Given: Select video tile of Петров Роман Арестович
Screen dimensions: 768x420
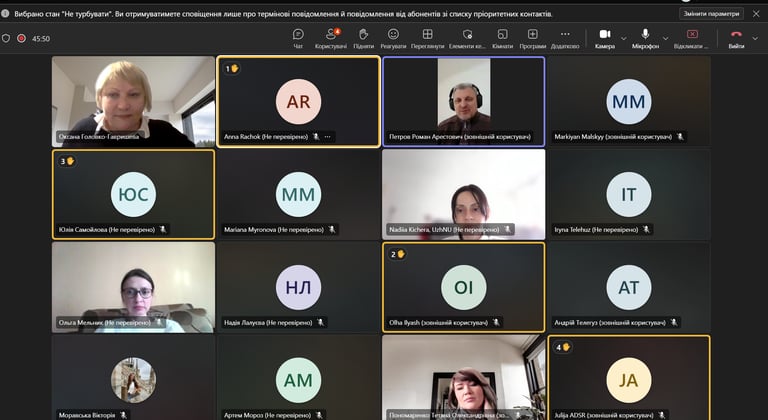Looking at the screenshot, I should pos(463,101).
